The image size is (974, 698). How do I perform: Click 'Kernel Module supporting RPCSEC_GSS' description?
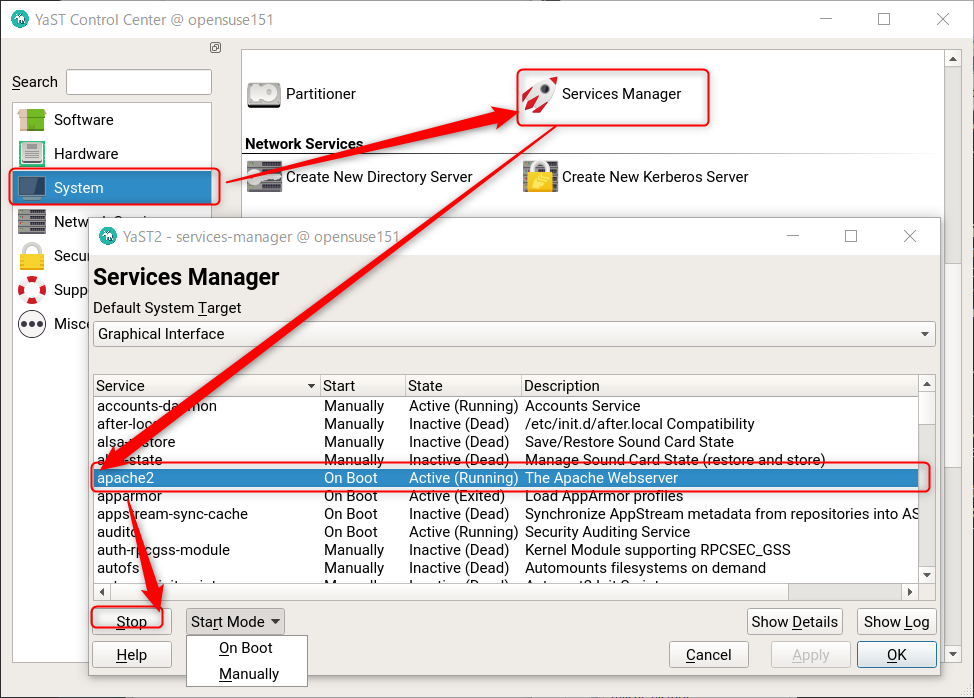point(658,550)
